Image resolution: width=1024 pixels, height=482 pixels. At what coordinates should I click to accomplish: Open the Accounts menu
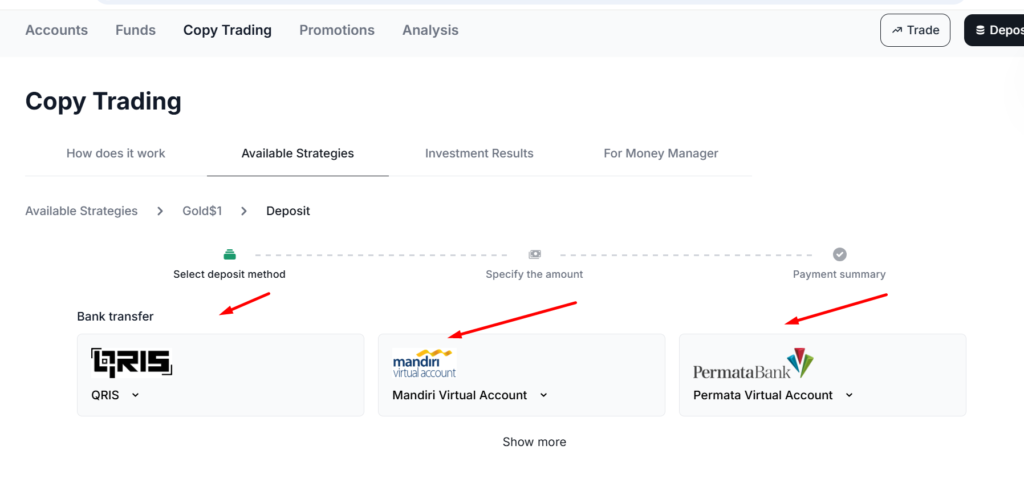[56, 30]
